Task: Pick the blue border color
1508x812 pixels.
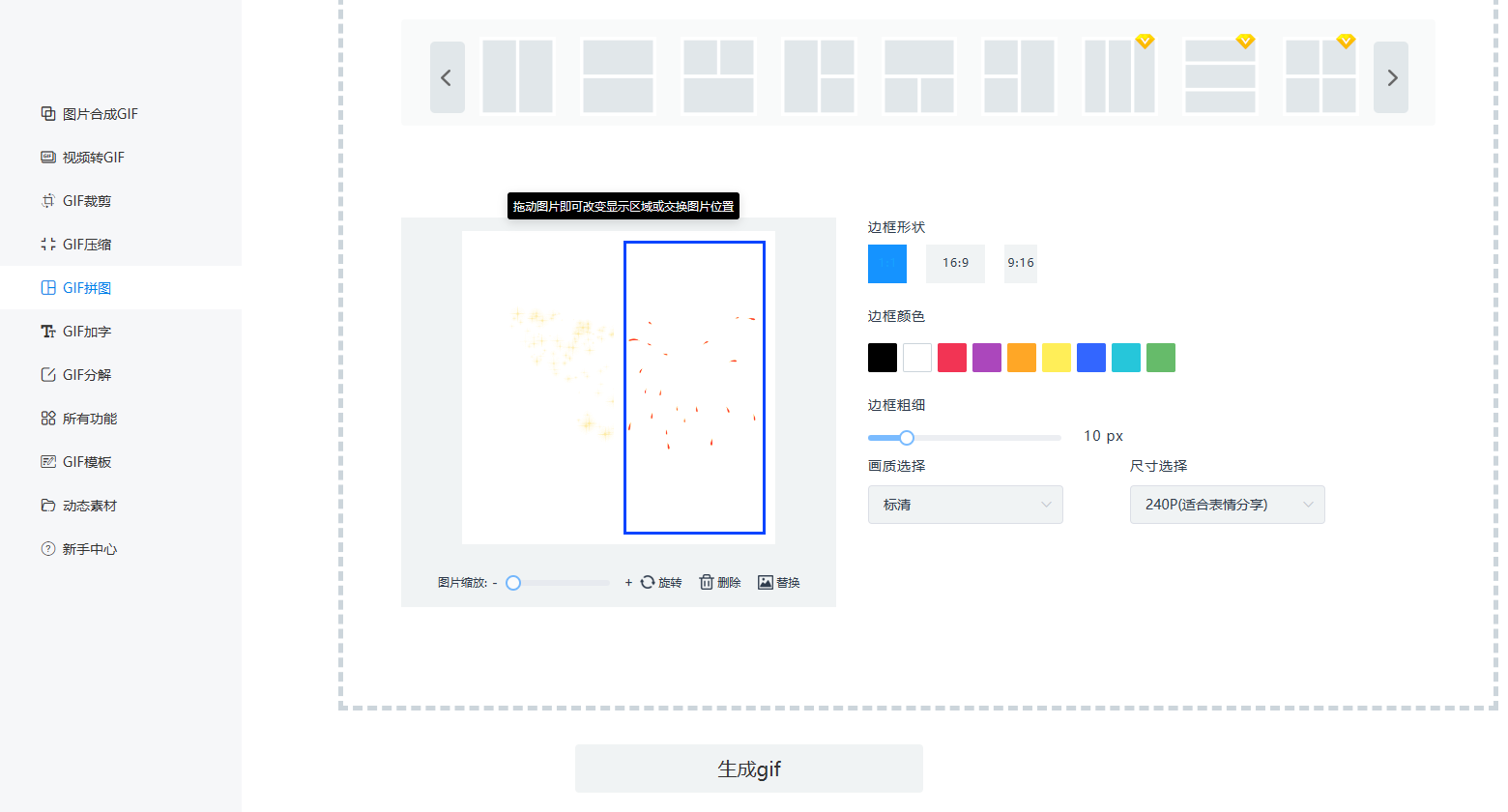Action: (x=1091, y=358)
